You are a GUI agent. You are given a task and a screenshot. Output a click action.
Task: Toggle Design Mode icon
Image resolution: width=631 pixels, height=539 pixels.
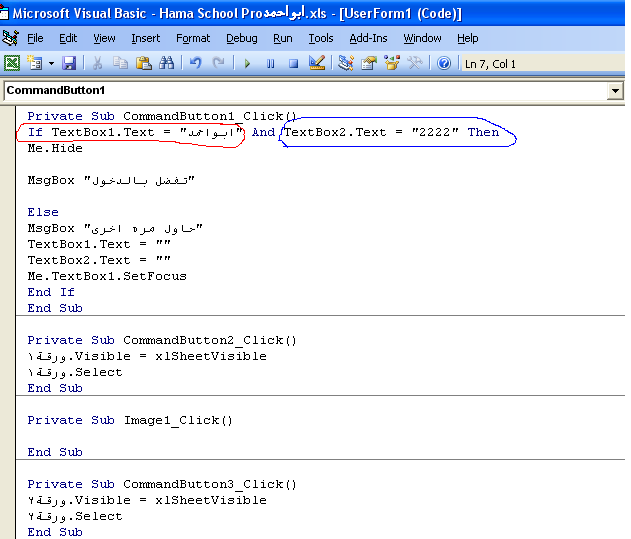point(317,63)
